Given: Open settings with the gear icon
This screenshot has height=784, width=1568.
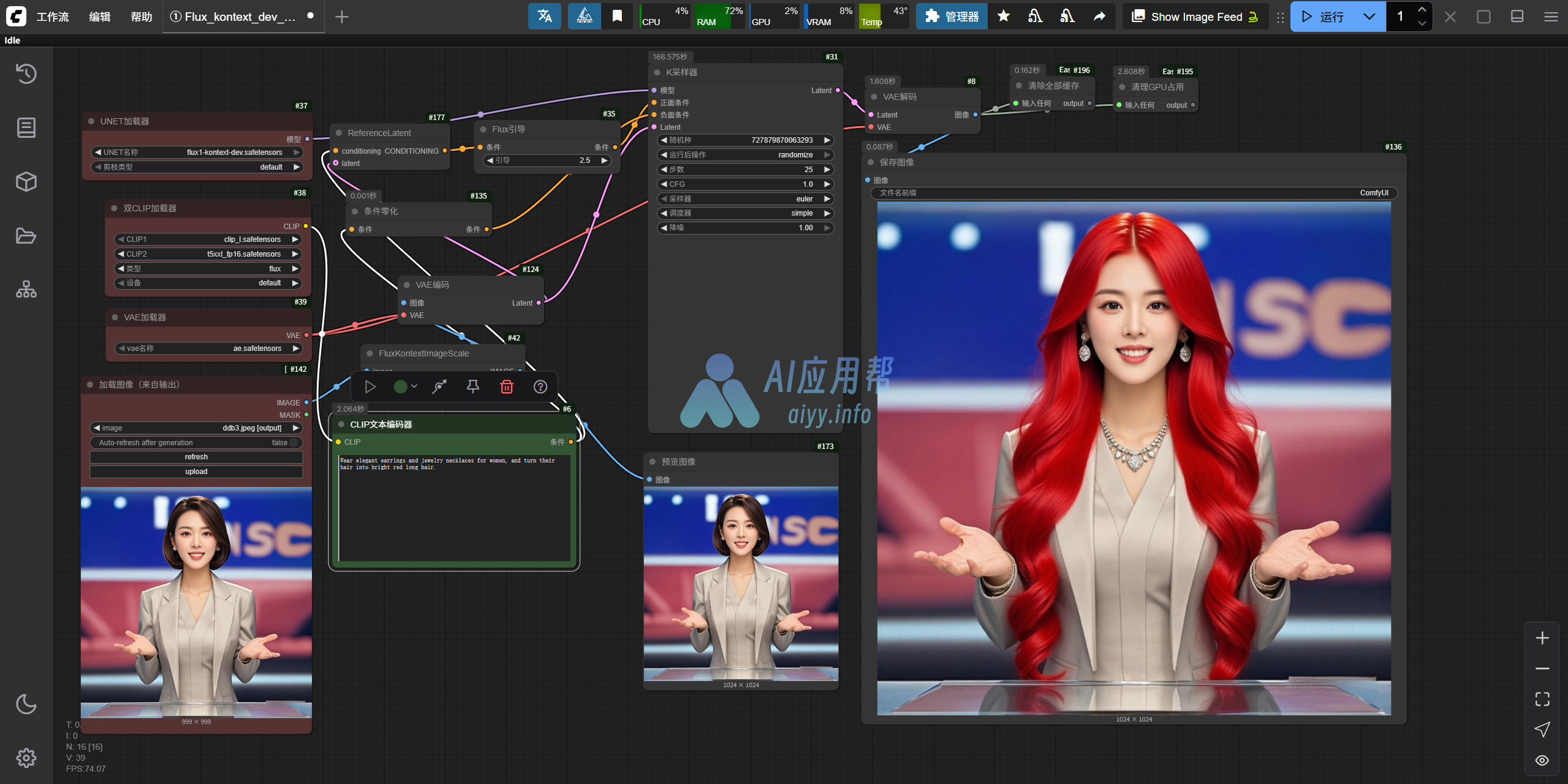Looking at the screenshot, I should click(x=26, y=758).
